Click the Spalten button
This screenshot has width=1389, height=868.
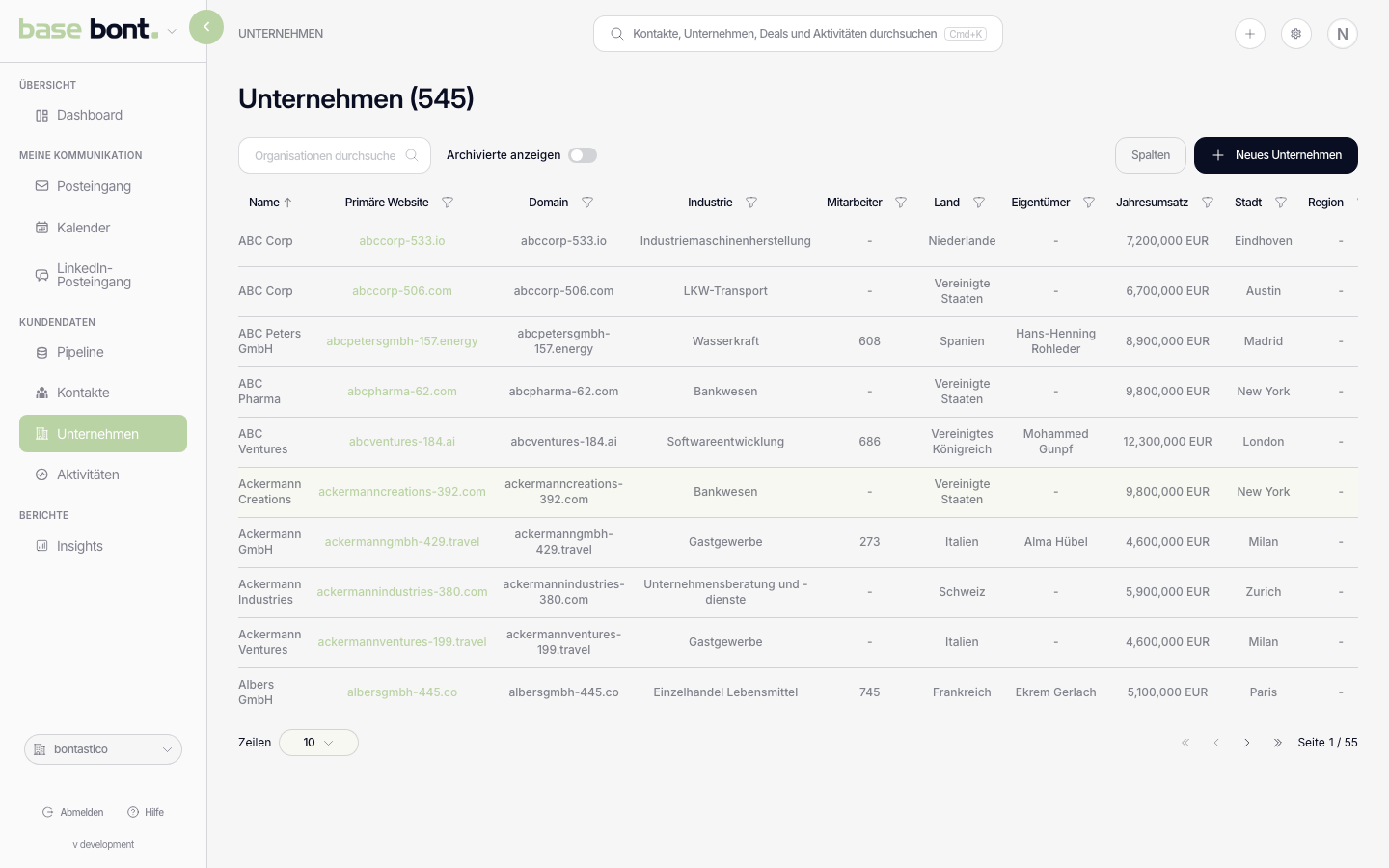point(1151,155)
